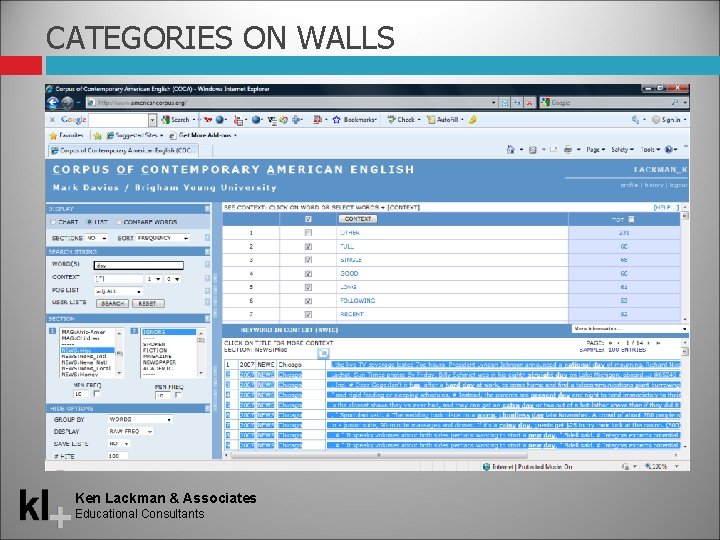
Task: Open the FOLLOWING word link
Action: (x=358, y=301)
